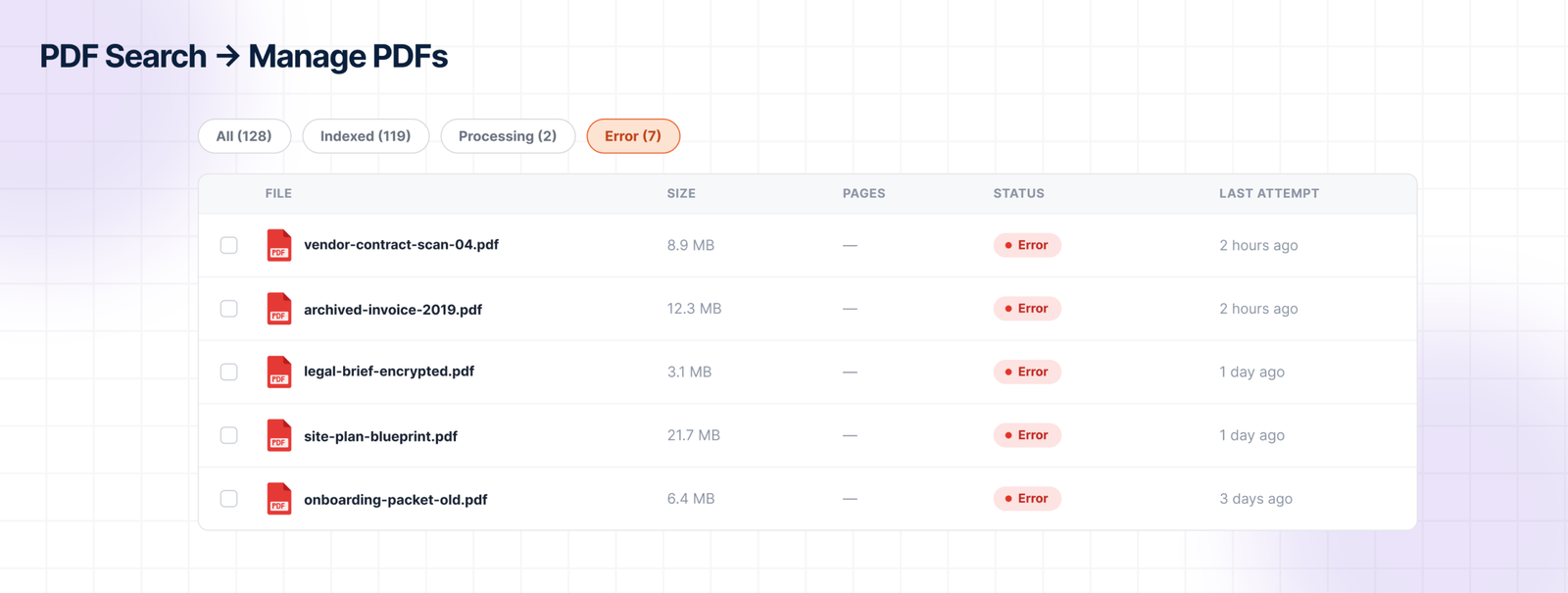The width and height of the screenshot is (1568, 593).
Task: Sort by LAST ATTEMPT column header
Action: (x=1269, y=194)
